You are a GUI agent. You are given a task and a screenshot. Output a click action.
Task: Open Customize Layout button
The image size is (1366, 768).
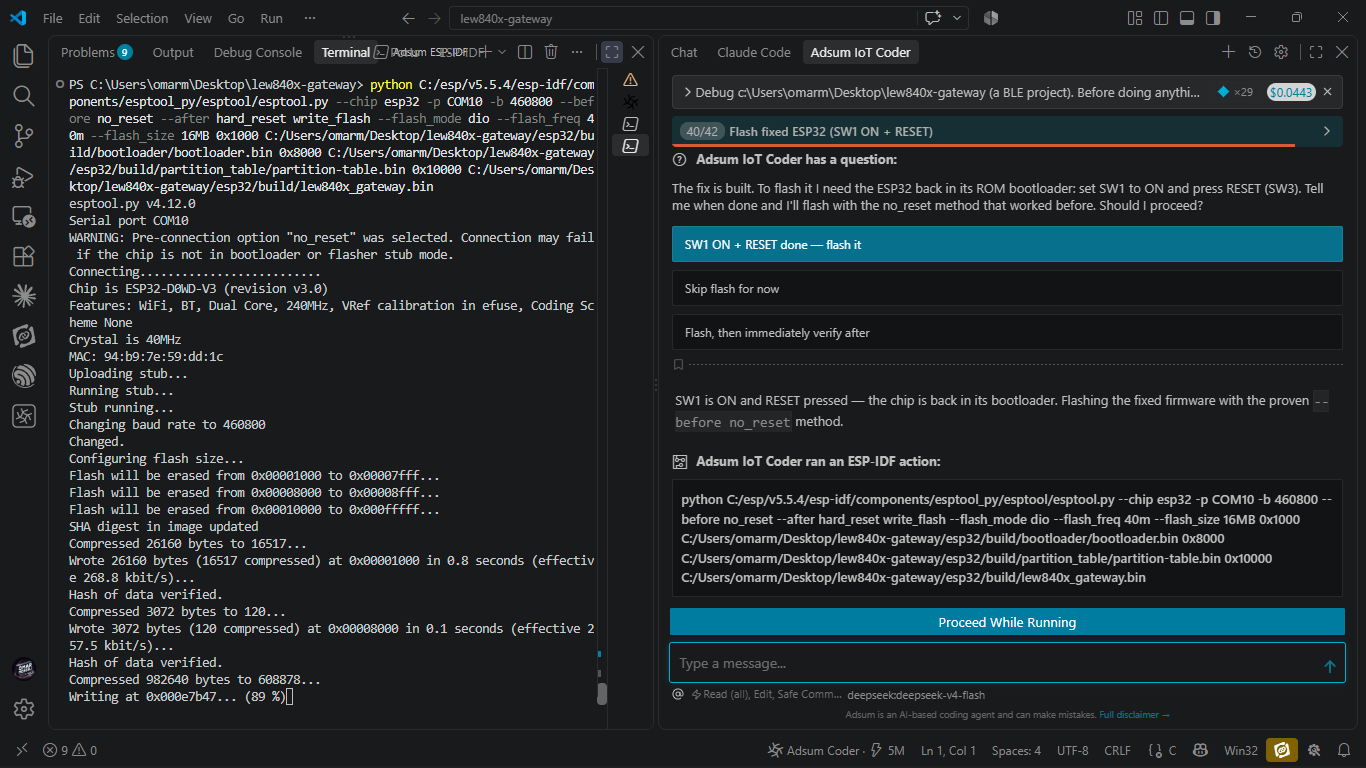[x=1135, y=18]
